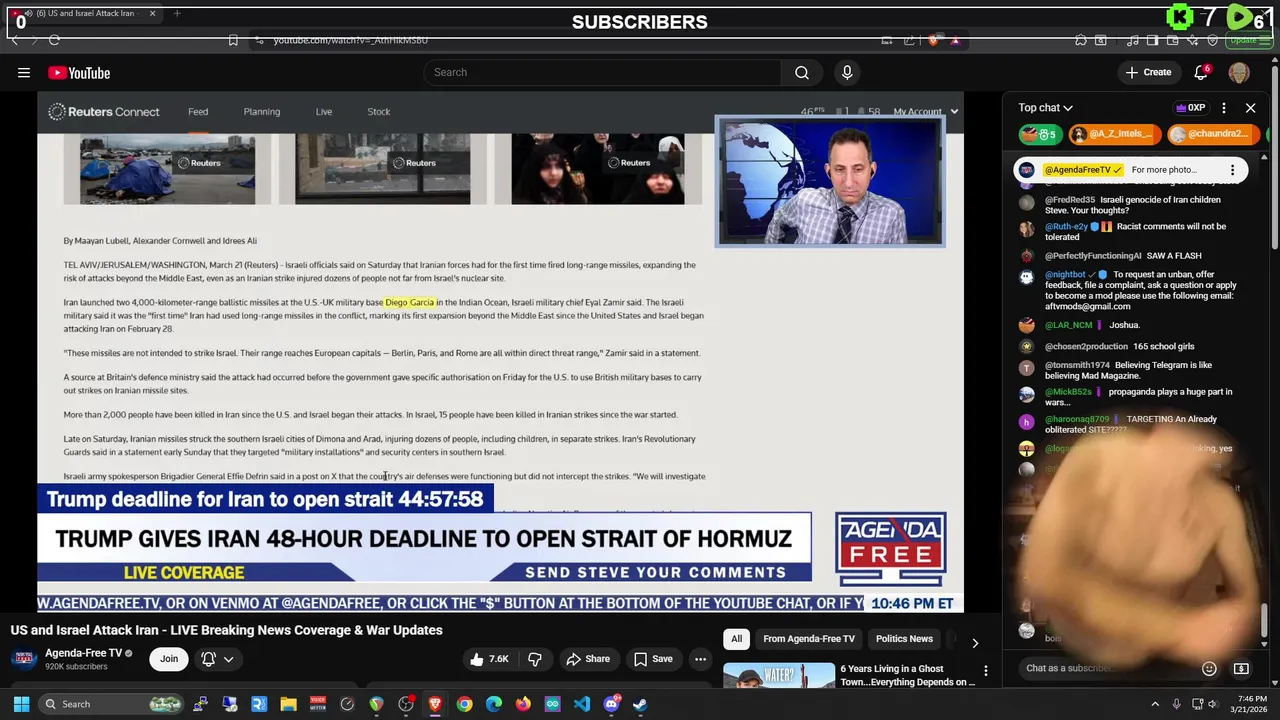1280x720 pixels.
Task: Select the @A_Z_Intels chat ticker chip
Action: [x=1113, y=134]
